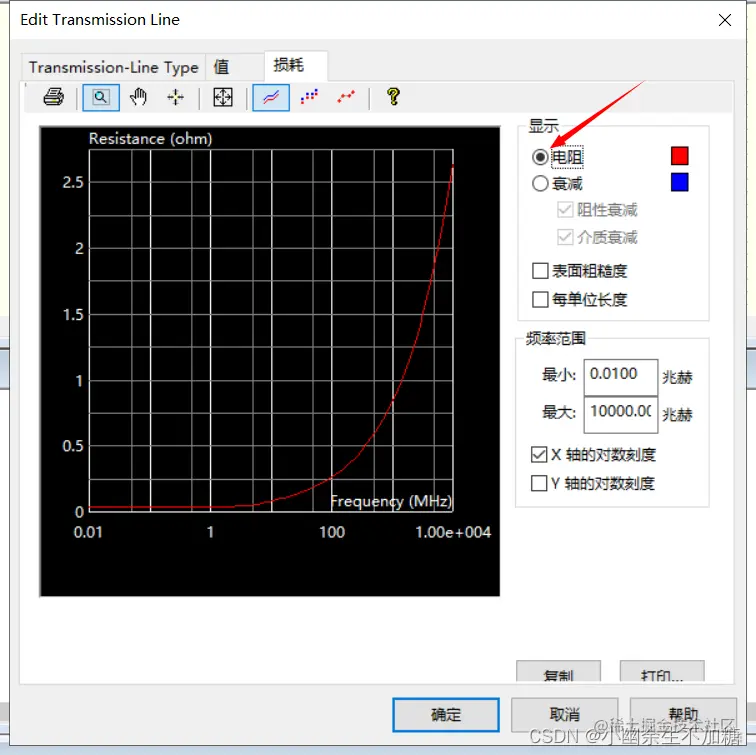Close the Edit Transmission Line dialog
This screenshot has width=756, height=755.
pyautogui.click(x=725, y=20)
